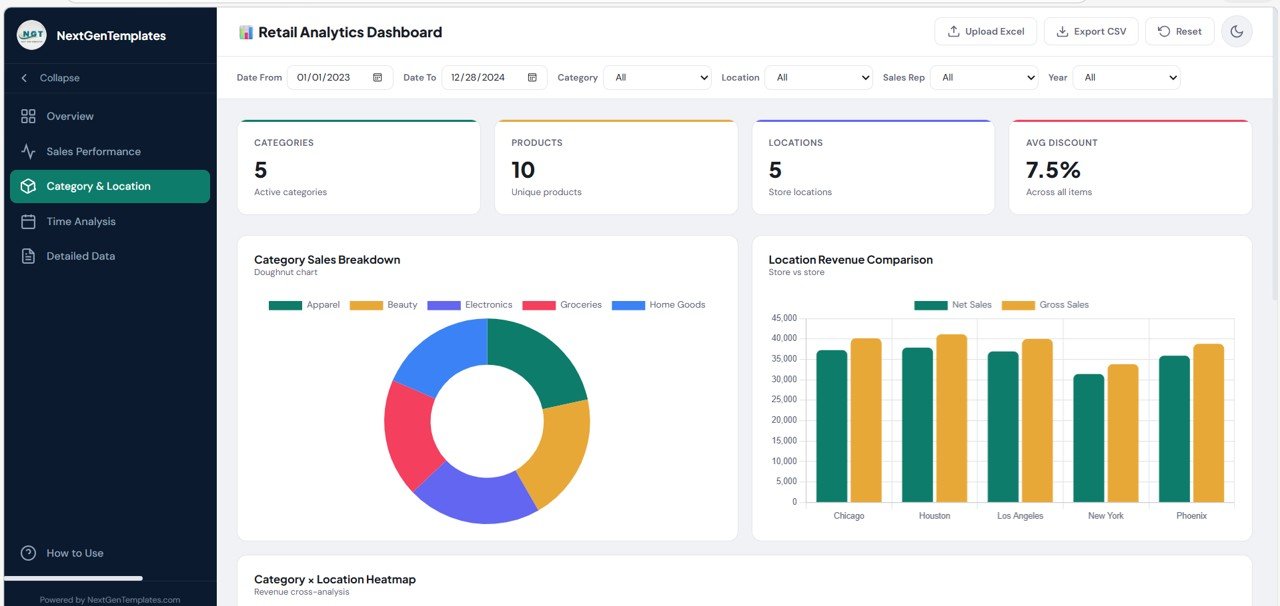Click the Category & Location sidebar icon
The height and width of the screenshot is (606, 1280).
pos(28,186)
